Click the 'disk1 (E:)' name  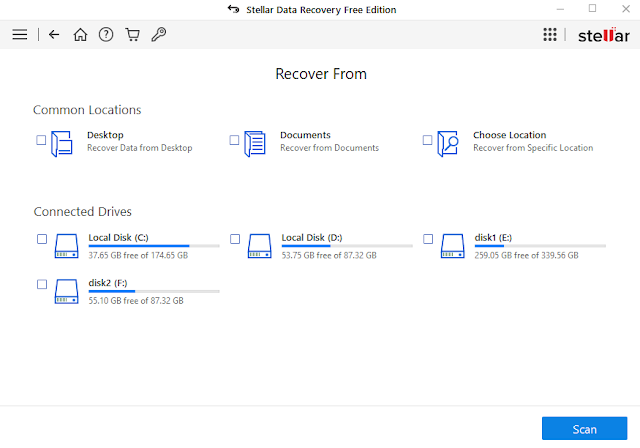click(x=493, y=237)
